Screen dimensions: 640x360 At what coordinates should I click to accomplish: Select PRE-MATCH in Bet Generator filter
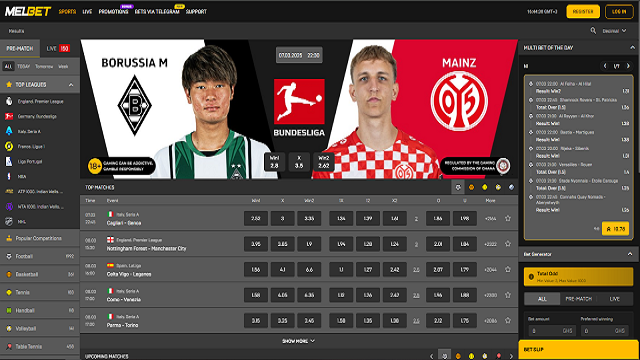[x=578, y=299]
